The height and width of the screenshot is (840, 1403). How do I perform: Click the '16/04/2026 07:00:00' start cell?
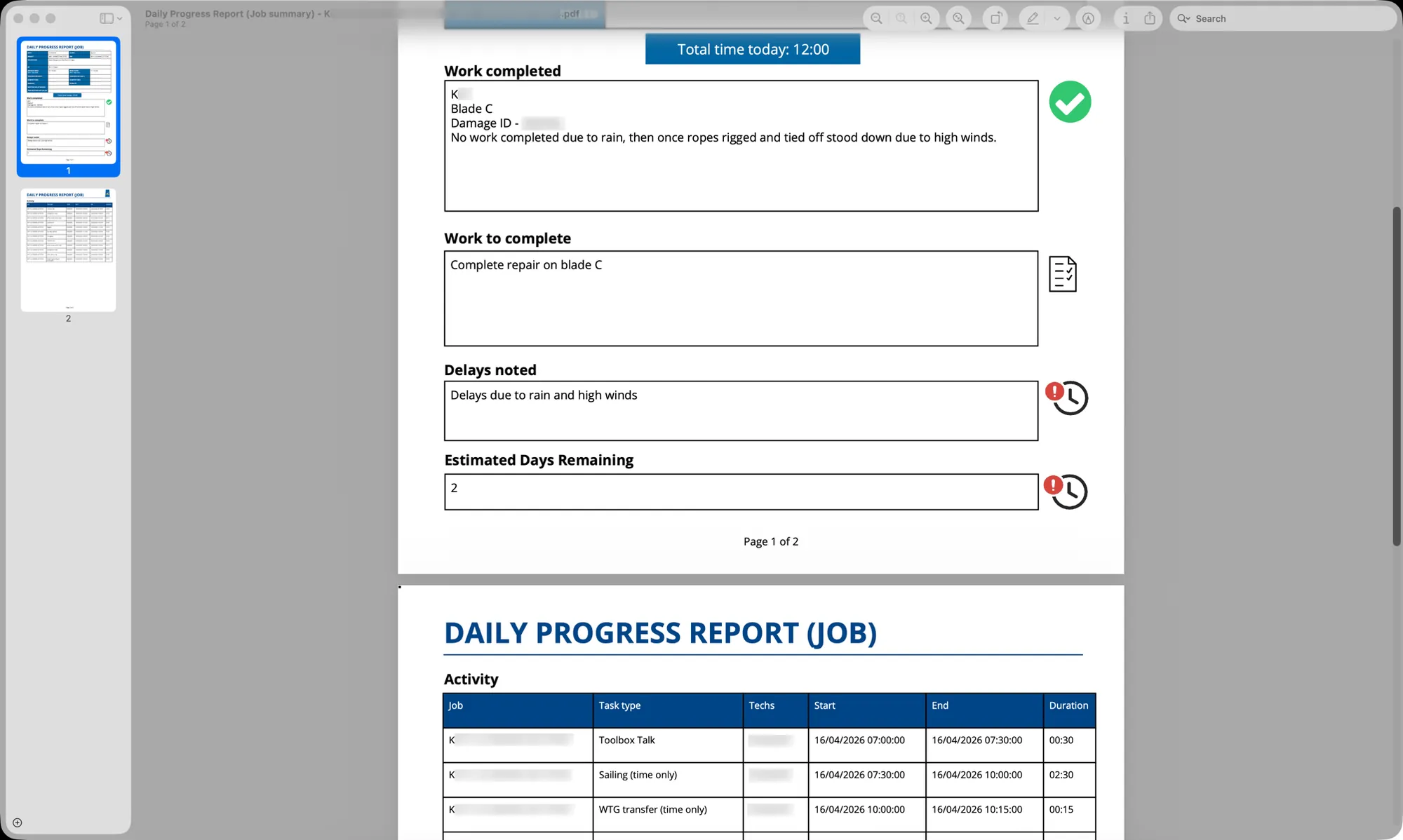(867, 745)
